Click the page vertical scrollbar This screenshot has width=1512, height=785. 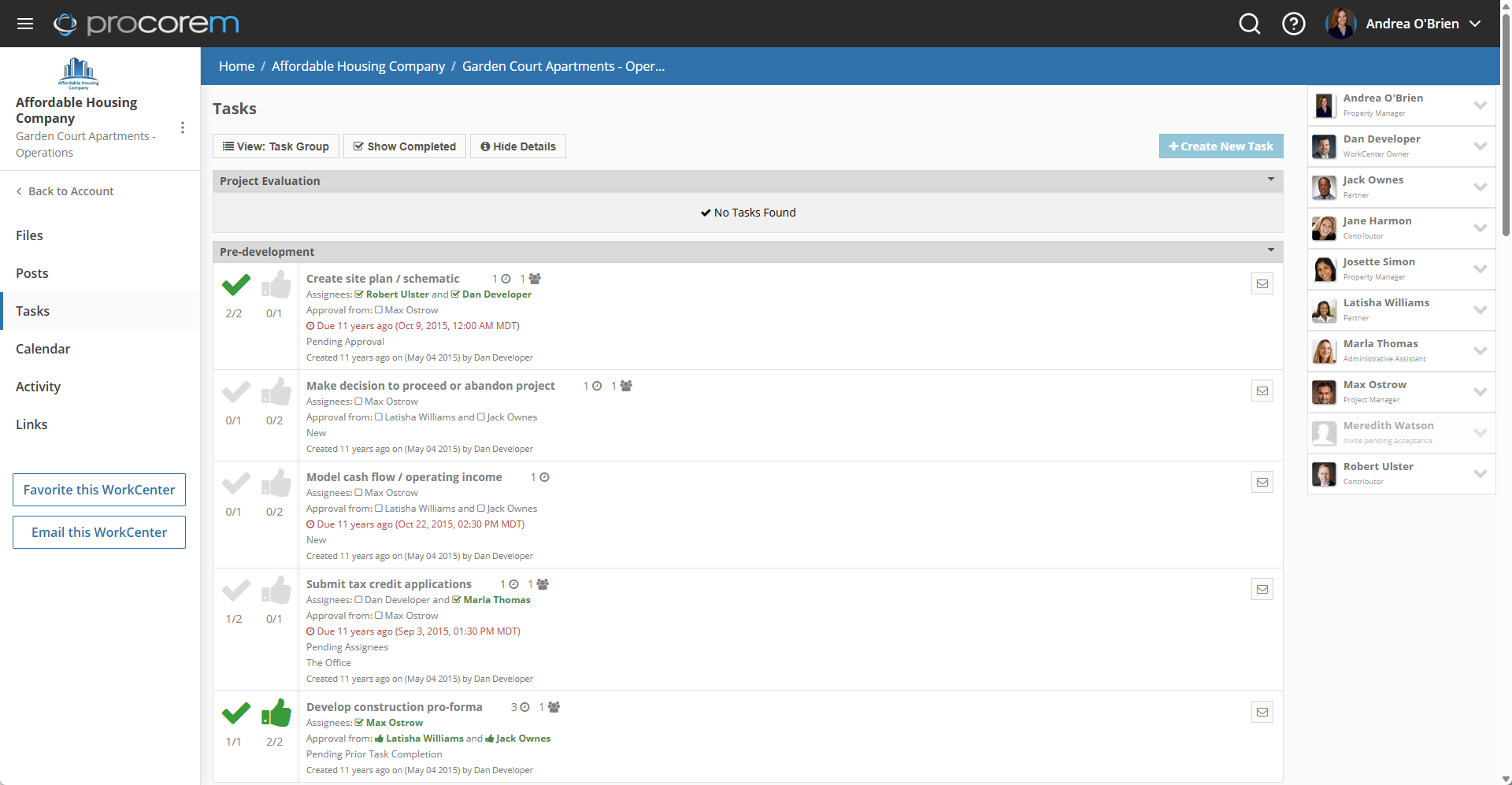coord(1506,126)
